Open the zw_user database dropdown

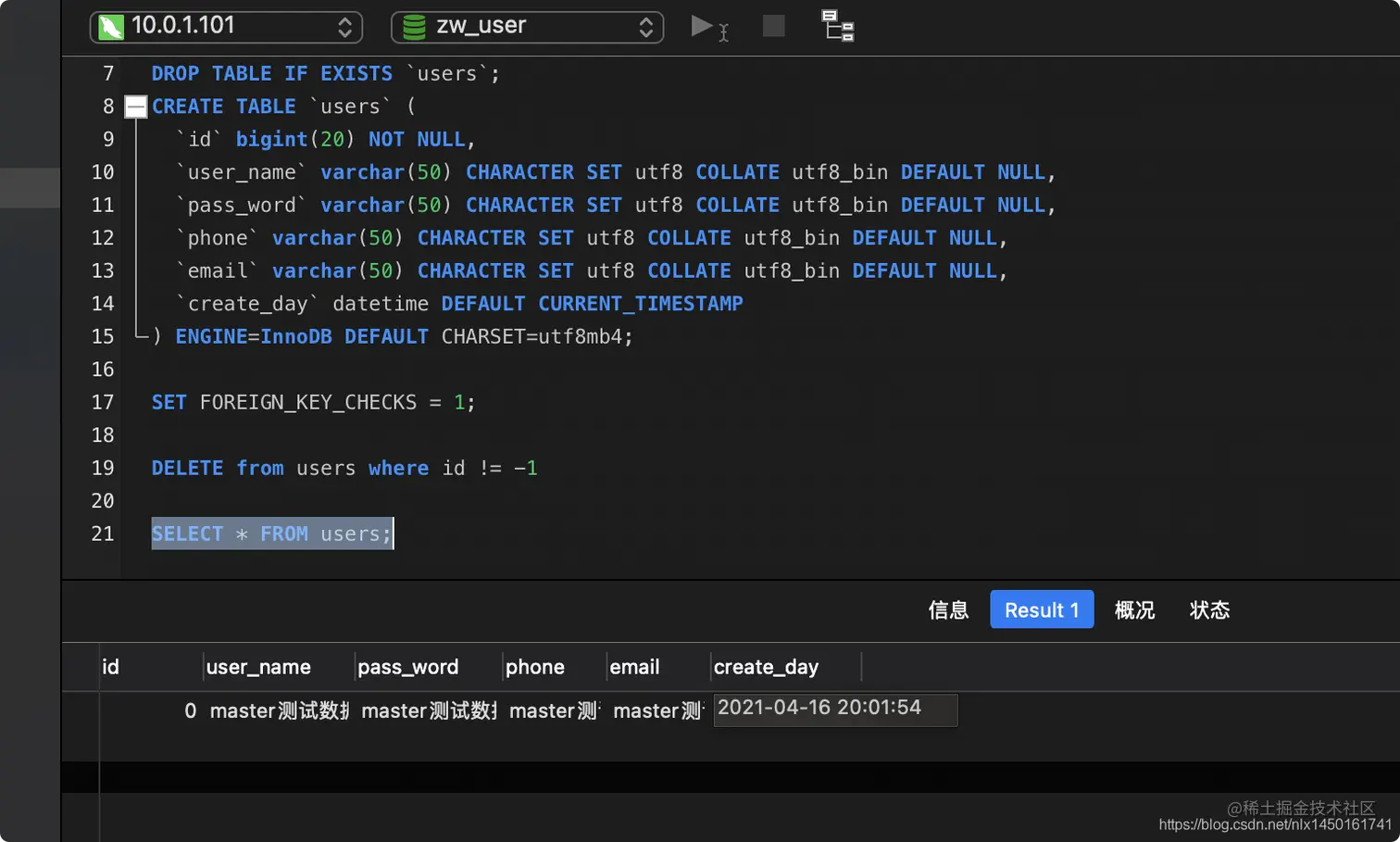(527, 27)
